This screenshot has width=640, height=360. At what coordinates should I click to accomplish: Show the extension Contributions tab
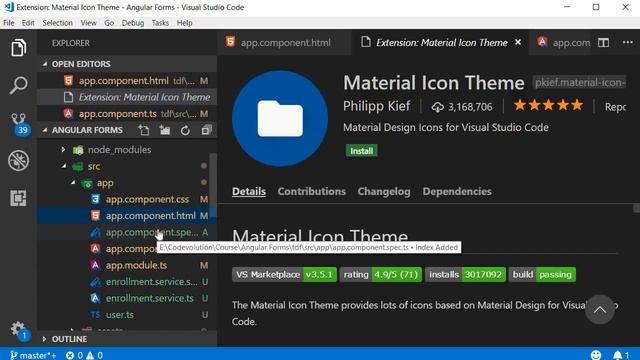tap(311, 191)
